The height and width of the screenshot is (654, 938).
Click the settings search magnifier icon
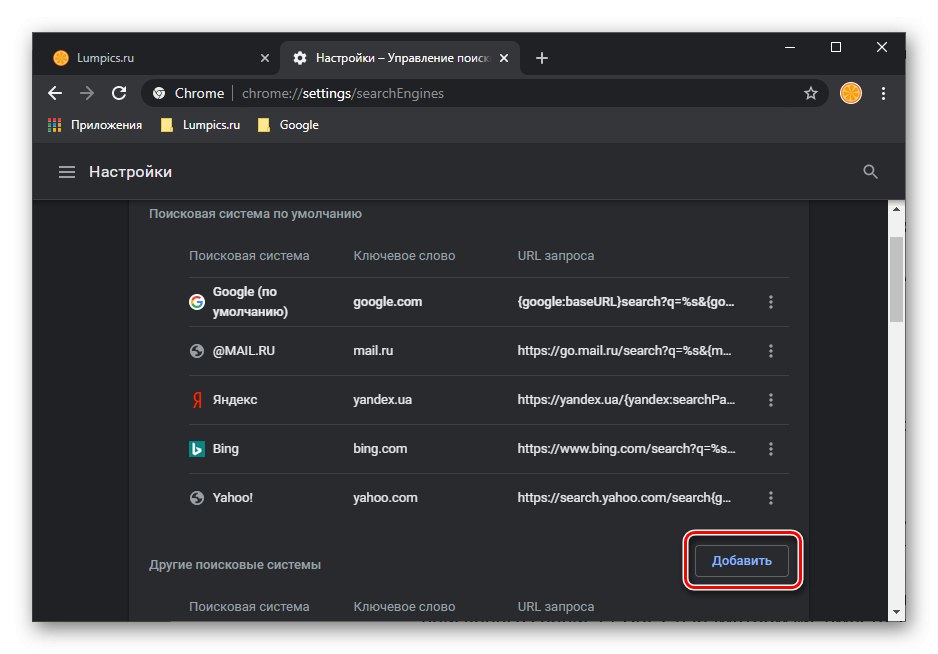tap(870, 172)
